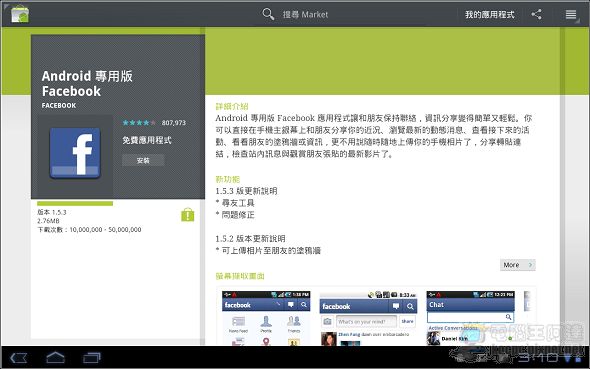The height and width of the screenshot is (369, 590).
Task: Tap the Facebook app icon
Action: pos(75,153)
